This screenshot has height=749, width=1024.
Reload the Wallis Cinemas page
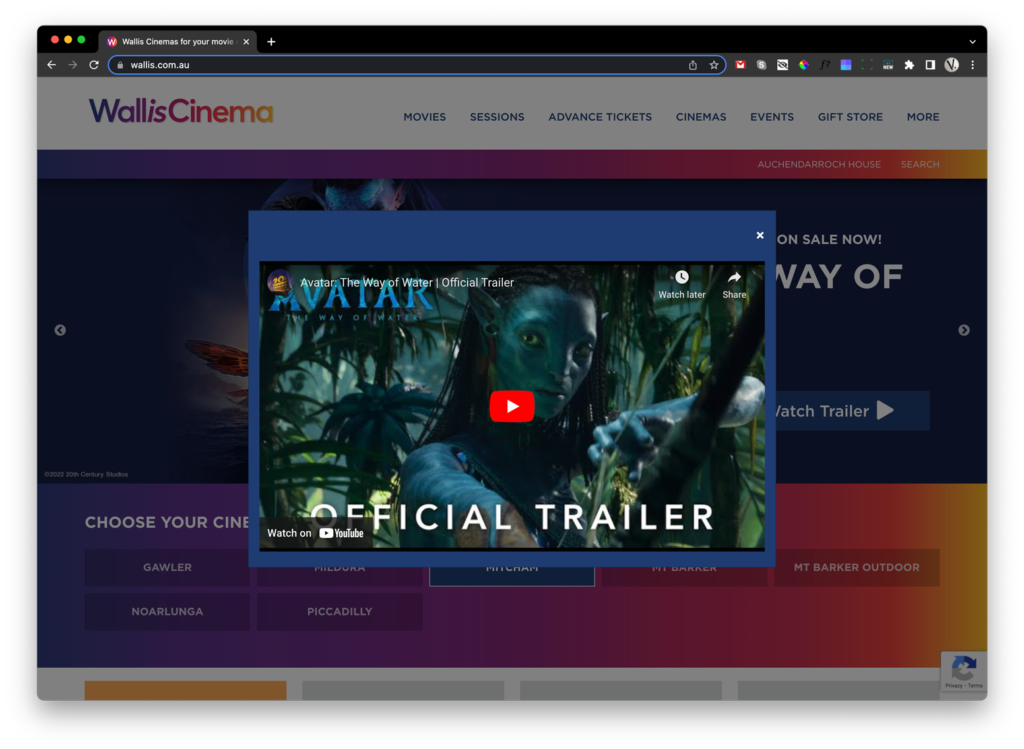(94, 65)
